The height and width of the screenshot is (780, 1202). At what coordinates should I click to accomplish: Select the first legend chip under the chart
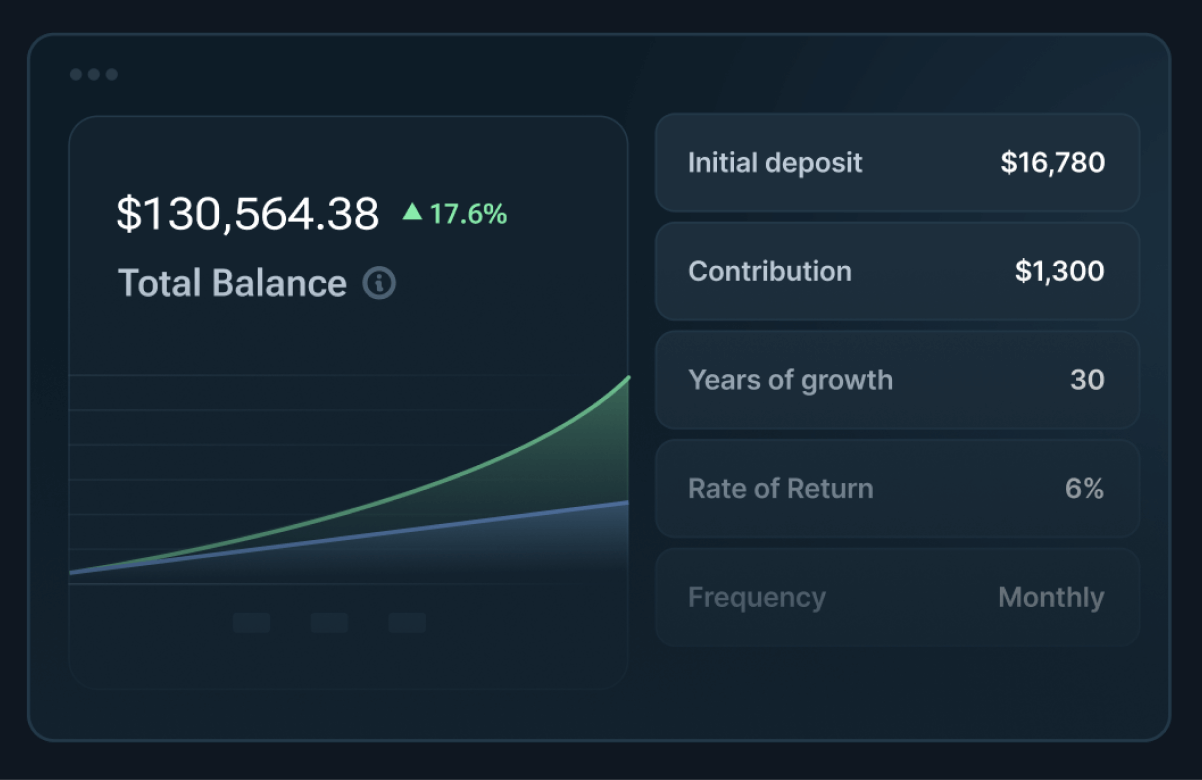point(251,623)
